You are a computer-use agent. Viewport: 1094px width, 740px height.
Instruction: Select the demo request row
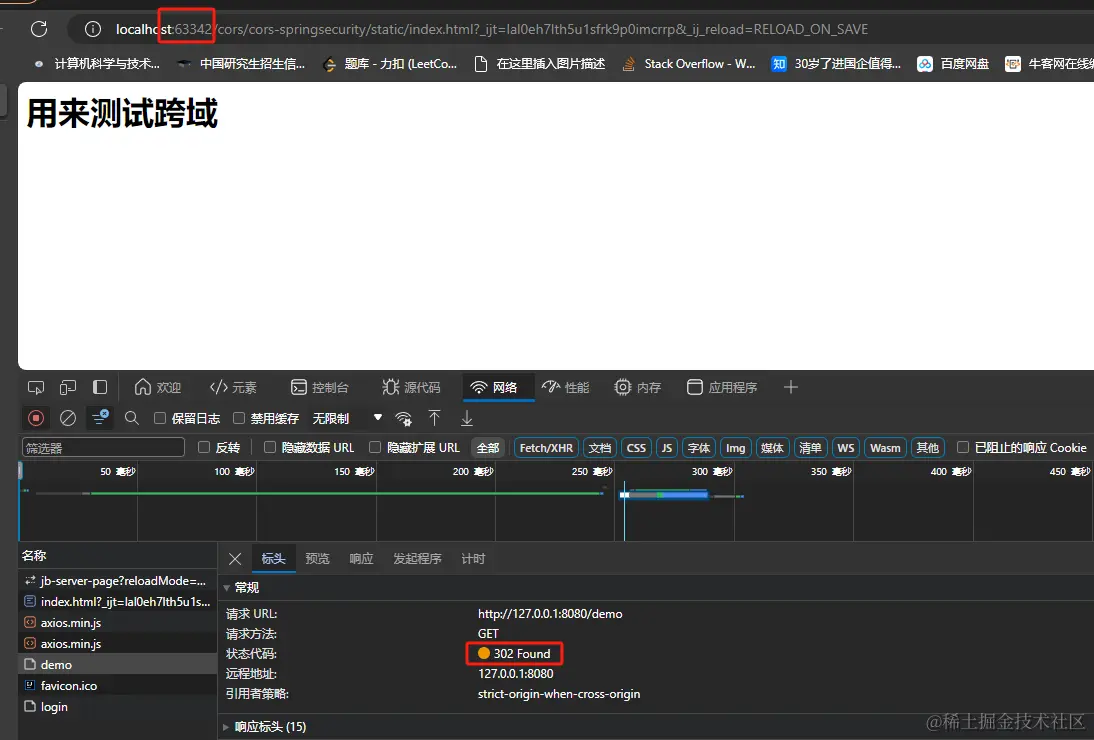click(x=117, y=664)
